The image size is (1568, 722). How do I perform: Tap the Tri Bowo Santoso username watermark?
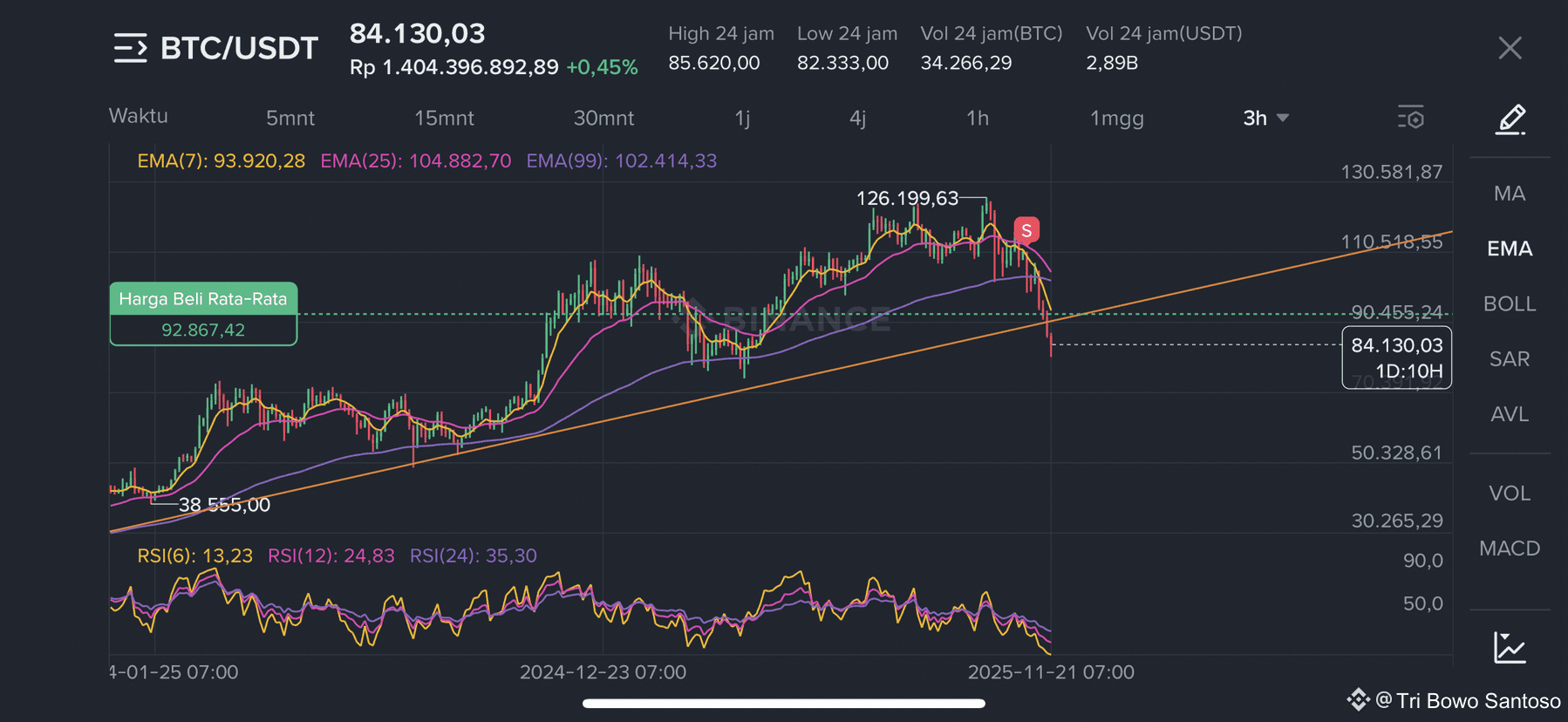[x=1478, y=701]
